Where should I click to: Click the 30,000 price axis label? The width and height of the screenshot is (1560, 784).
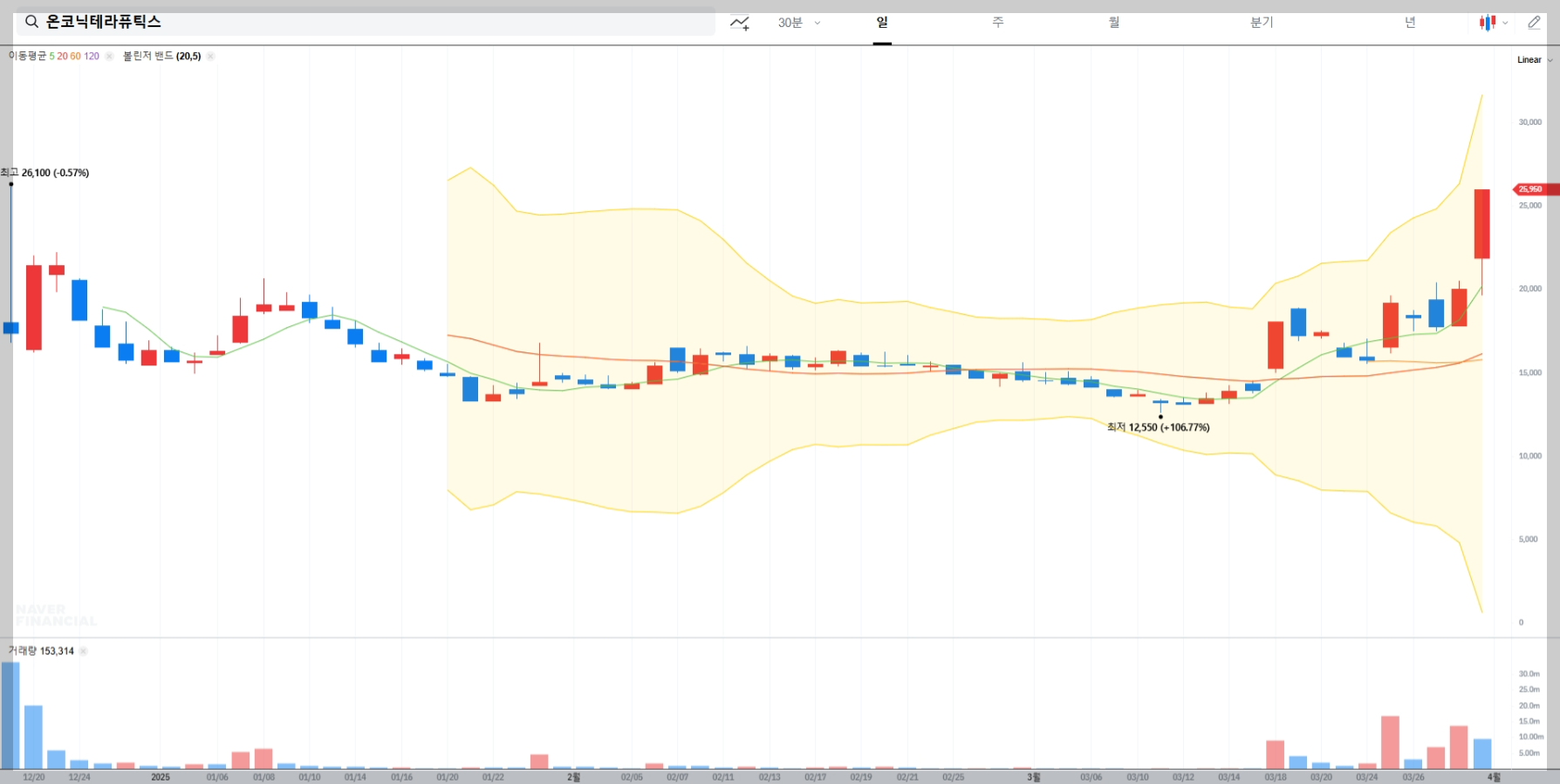tap(1529, 122)
